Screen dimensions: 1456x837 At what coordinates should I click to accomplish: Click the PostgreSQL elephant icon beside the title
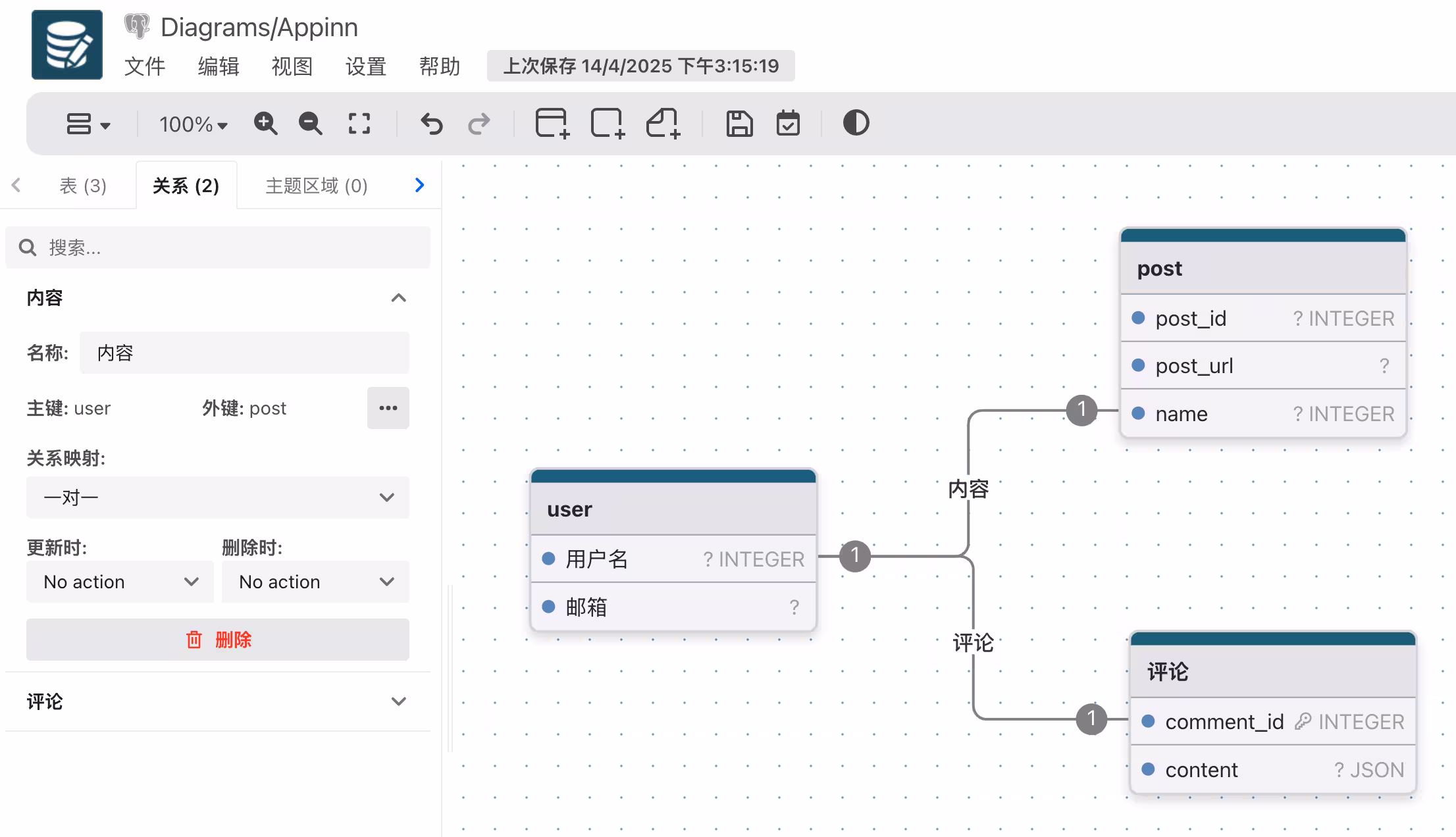tap(137, 26)
